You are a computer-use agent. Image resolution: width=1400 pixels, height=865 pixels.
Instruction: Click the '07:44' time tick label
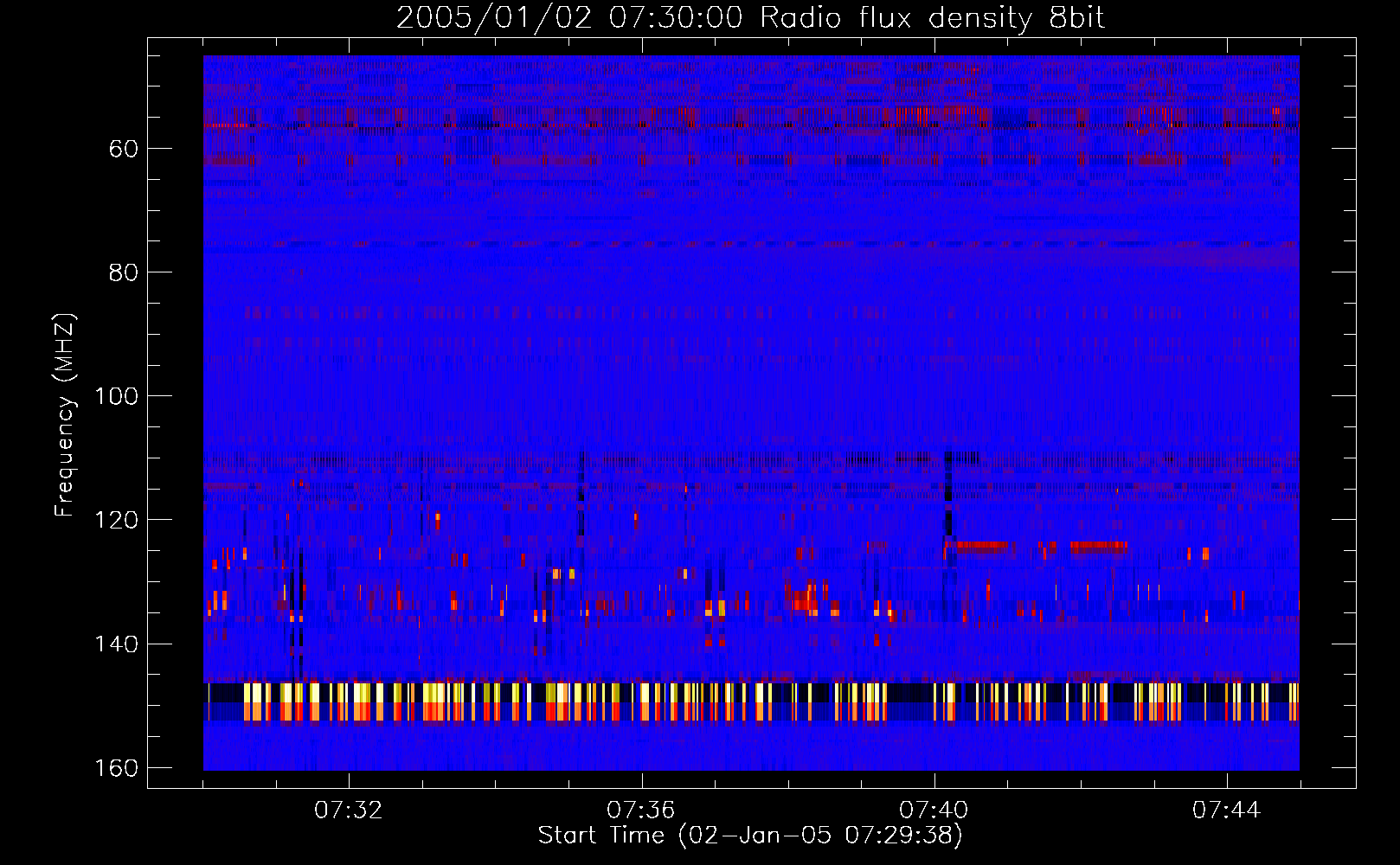click(x=1227, y=811)
